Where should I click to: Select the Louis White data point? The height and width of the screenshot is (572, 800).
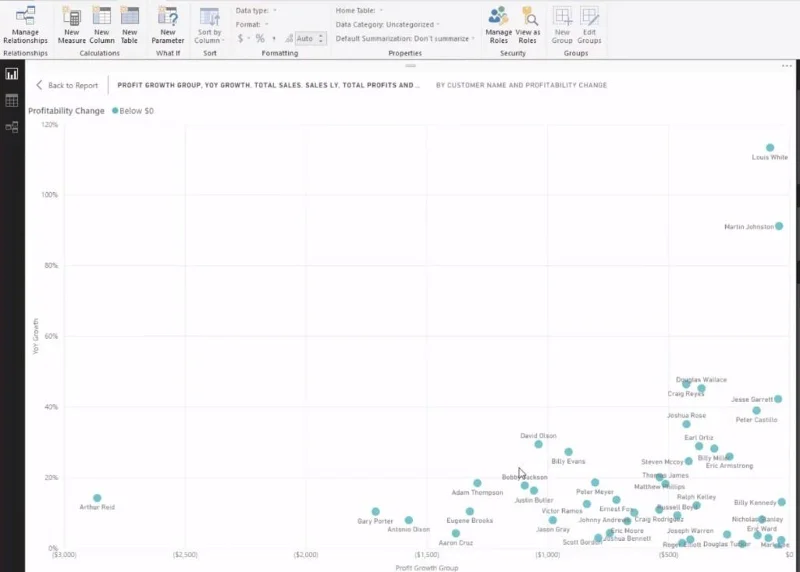(770, 147)
